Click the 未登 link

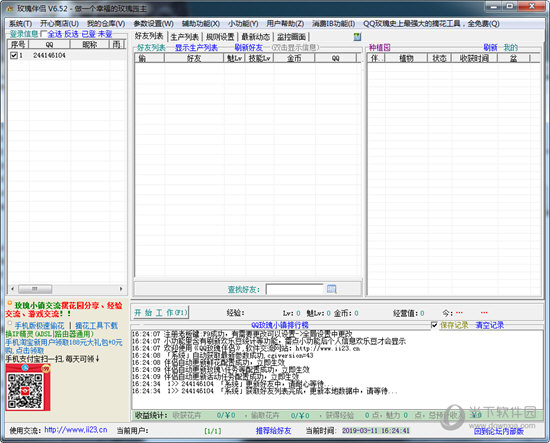point(105,34)
